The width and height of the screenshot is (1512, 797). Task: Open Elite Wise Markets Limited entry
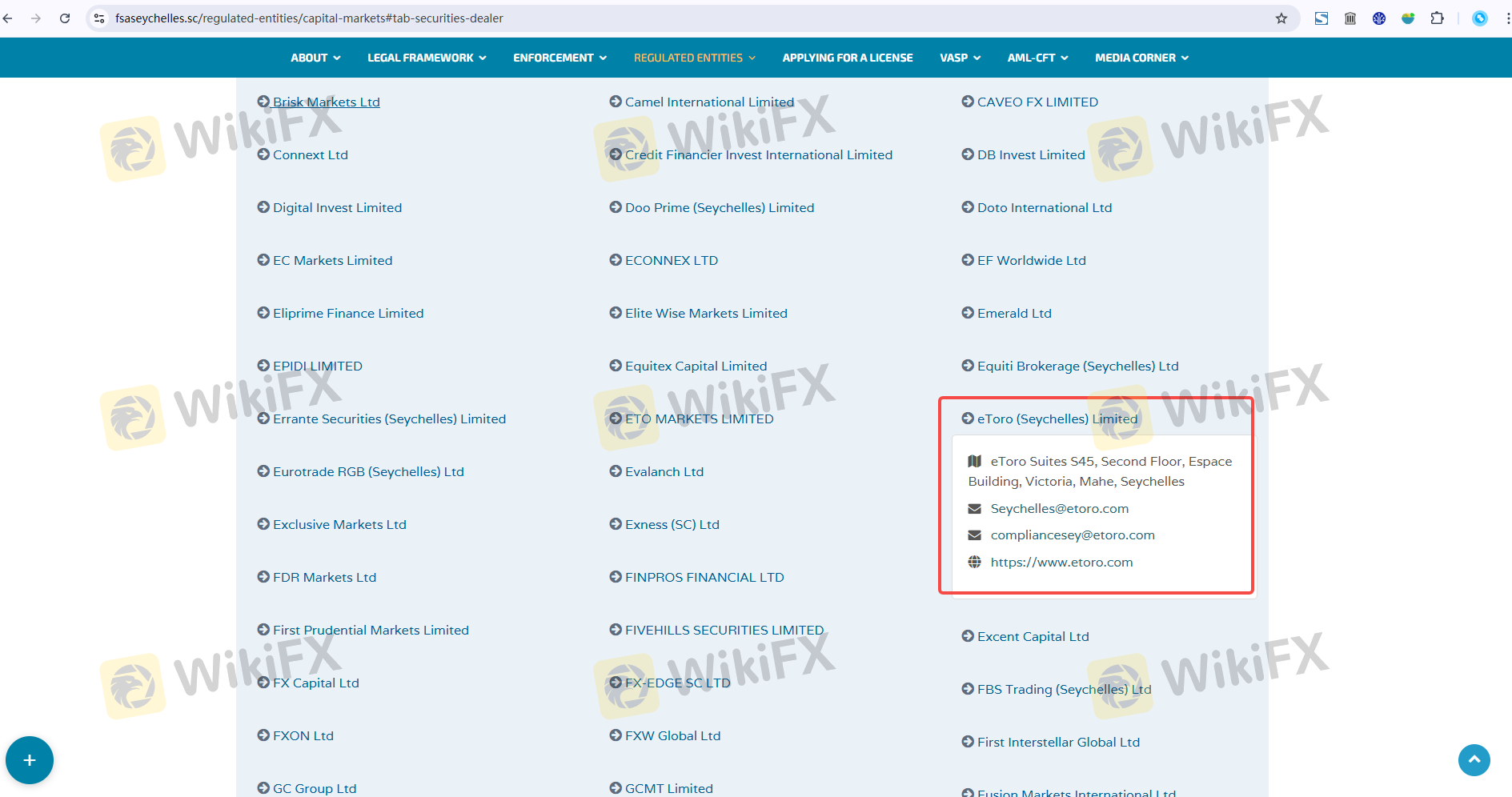[x=707, y=313]
